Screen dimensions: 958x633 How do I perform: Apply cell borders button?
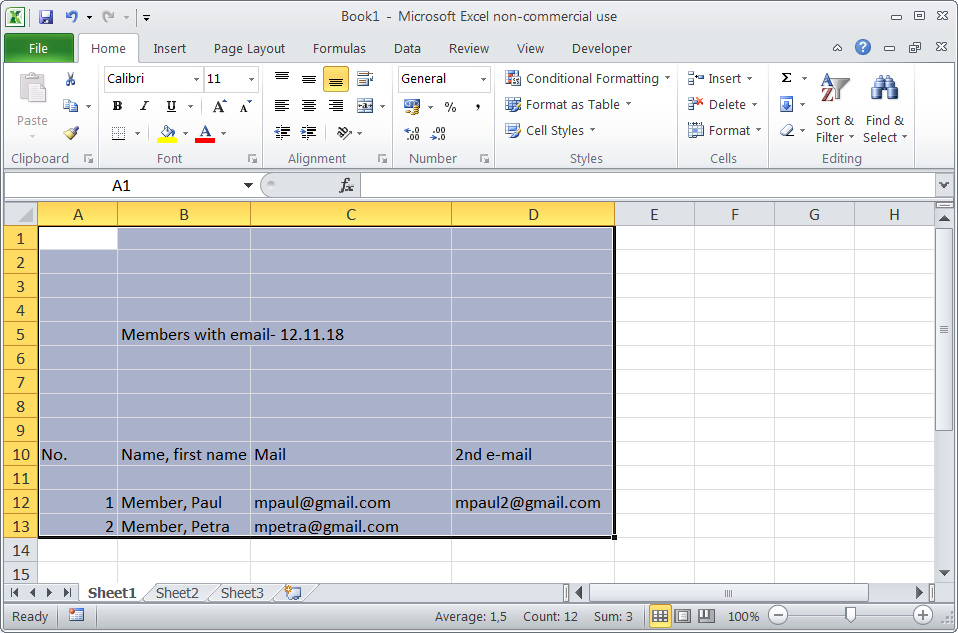(119, 133)
